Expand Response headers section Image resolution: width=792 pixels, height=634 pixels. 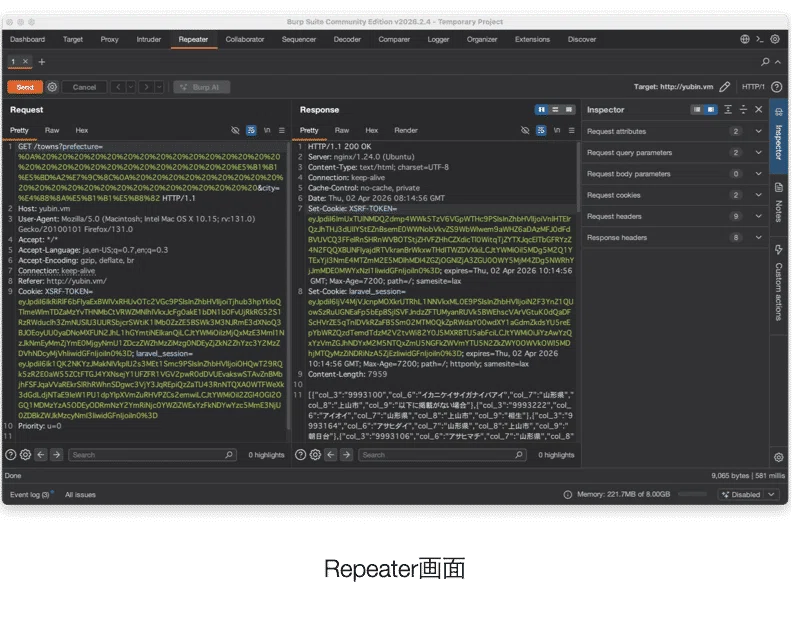675,237
